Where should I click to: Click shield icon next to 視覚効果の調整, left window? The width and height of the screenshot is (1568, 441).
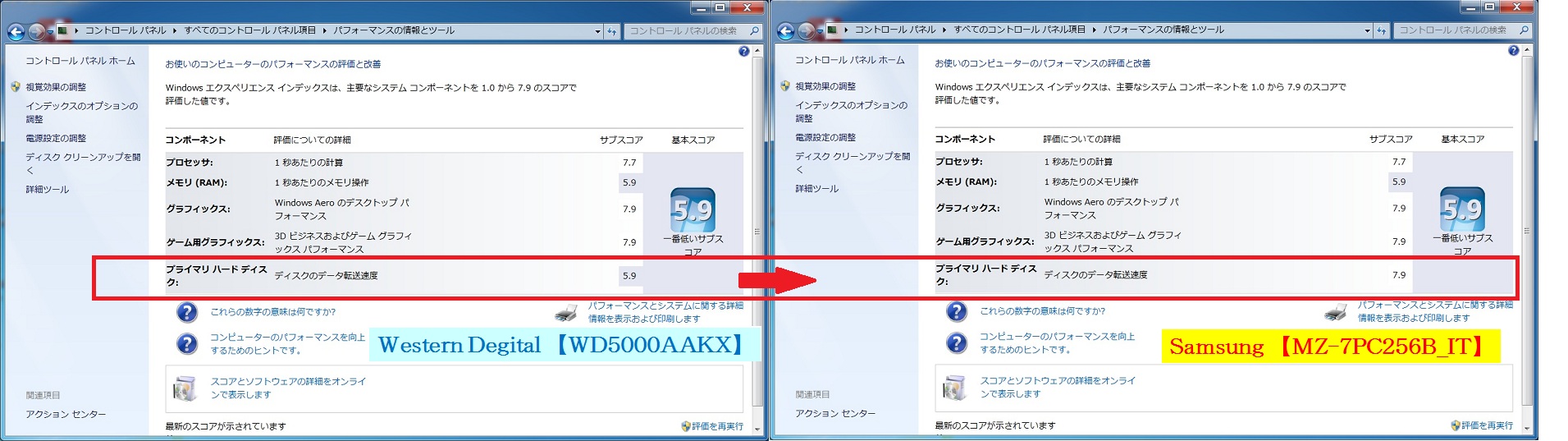[x=16, y=86]
